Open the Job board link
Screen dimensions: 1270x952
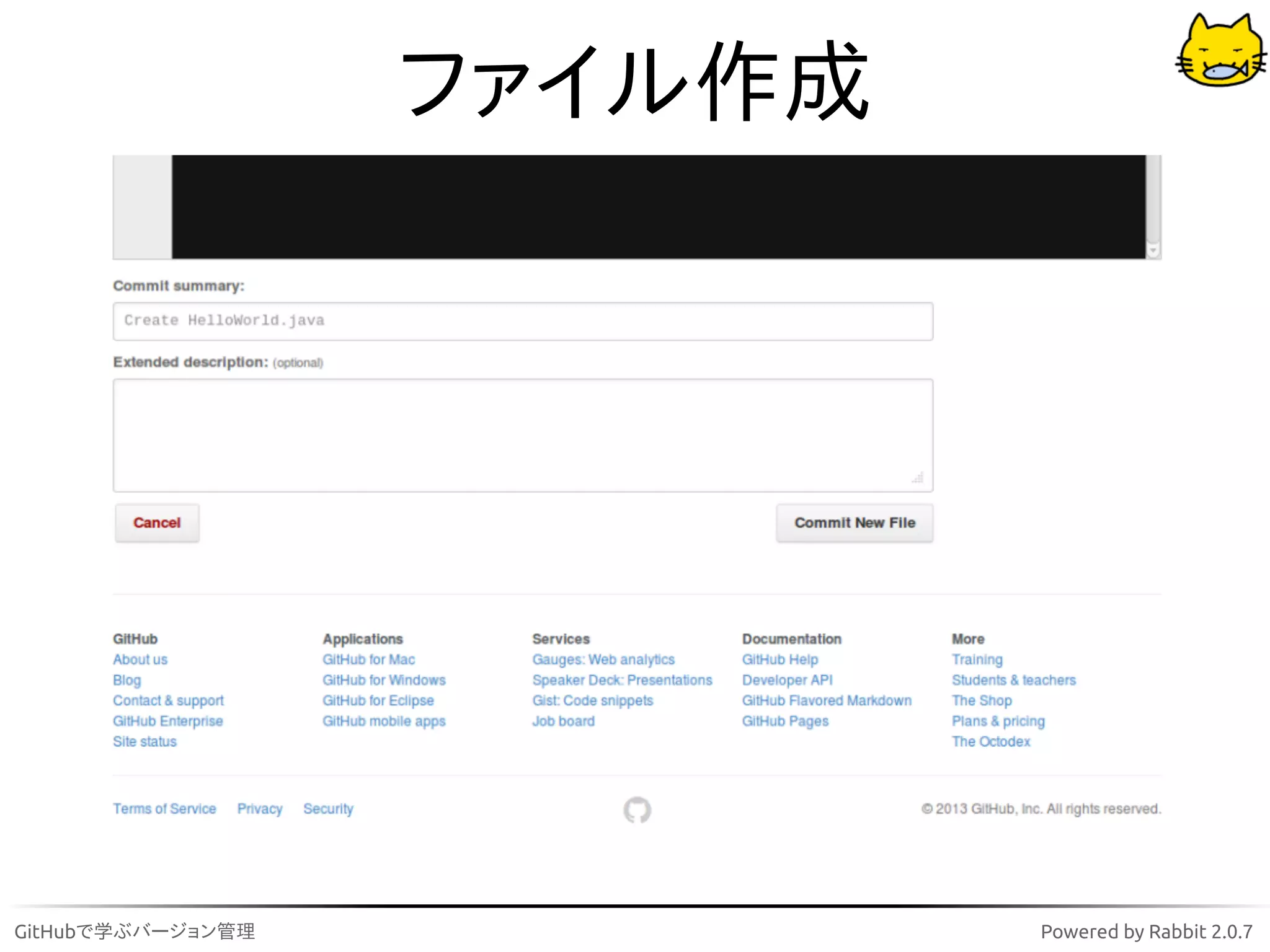click(x=563, y=721)
